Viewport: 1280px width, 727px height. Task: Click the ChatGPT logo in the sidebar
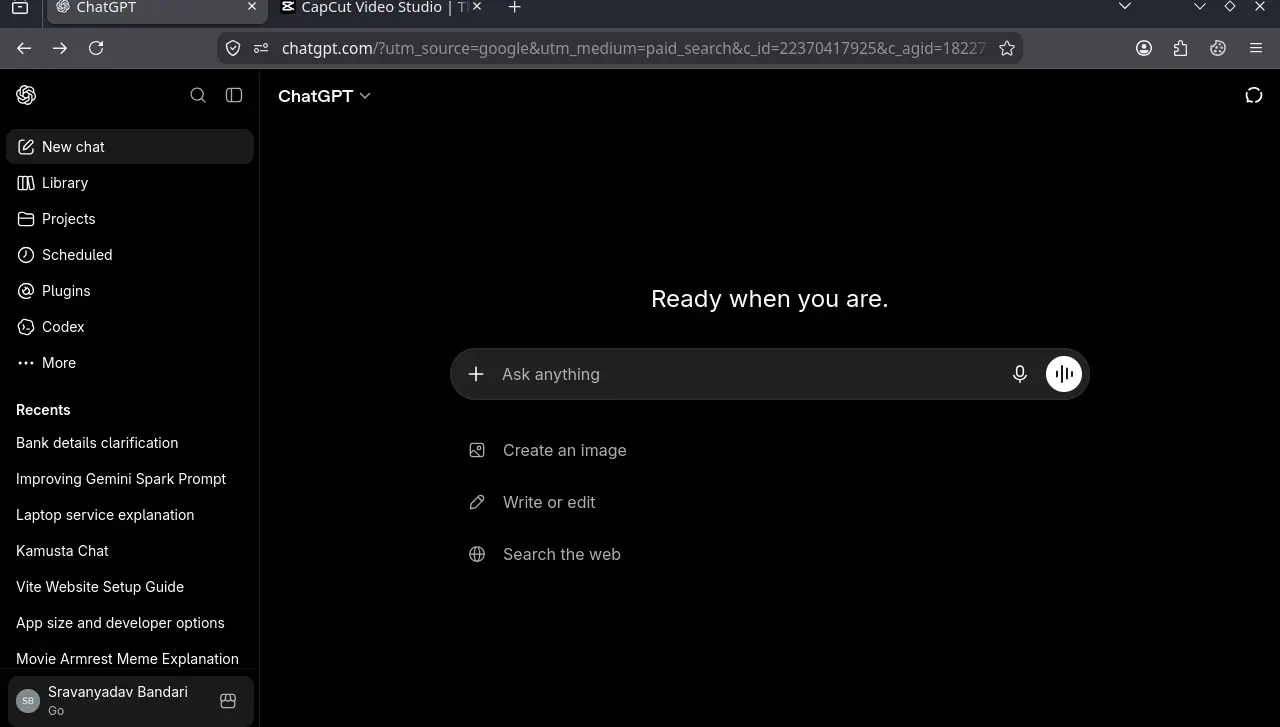point(26,95)
